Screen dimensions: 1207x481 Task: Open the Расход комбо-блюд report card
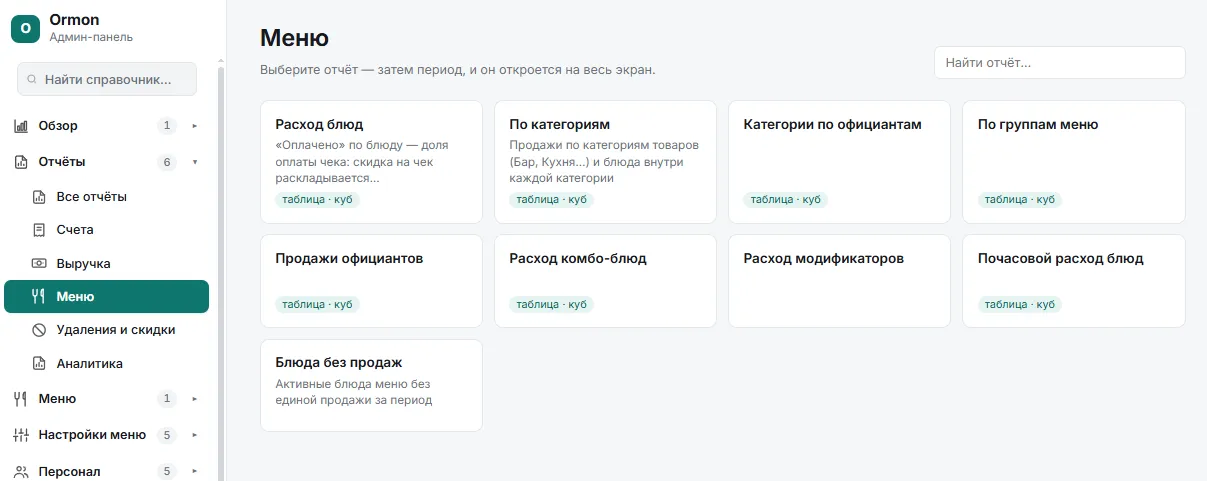coord(605,281)
